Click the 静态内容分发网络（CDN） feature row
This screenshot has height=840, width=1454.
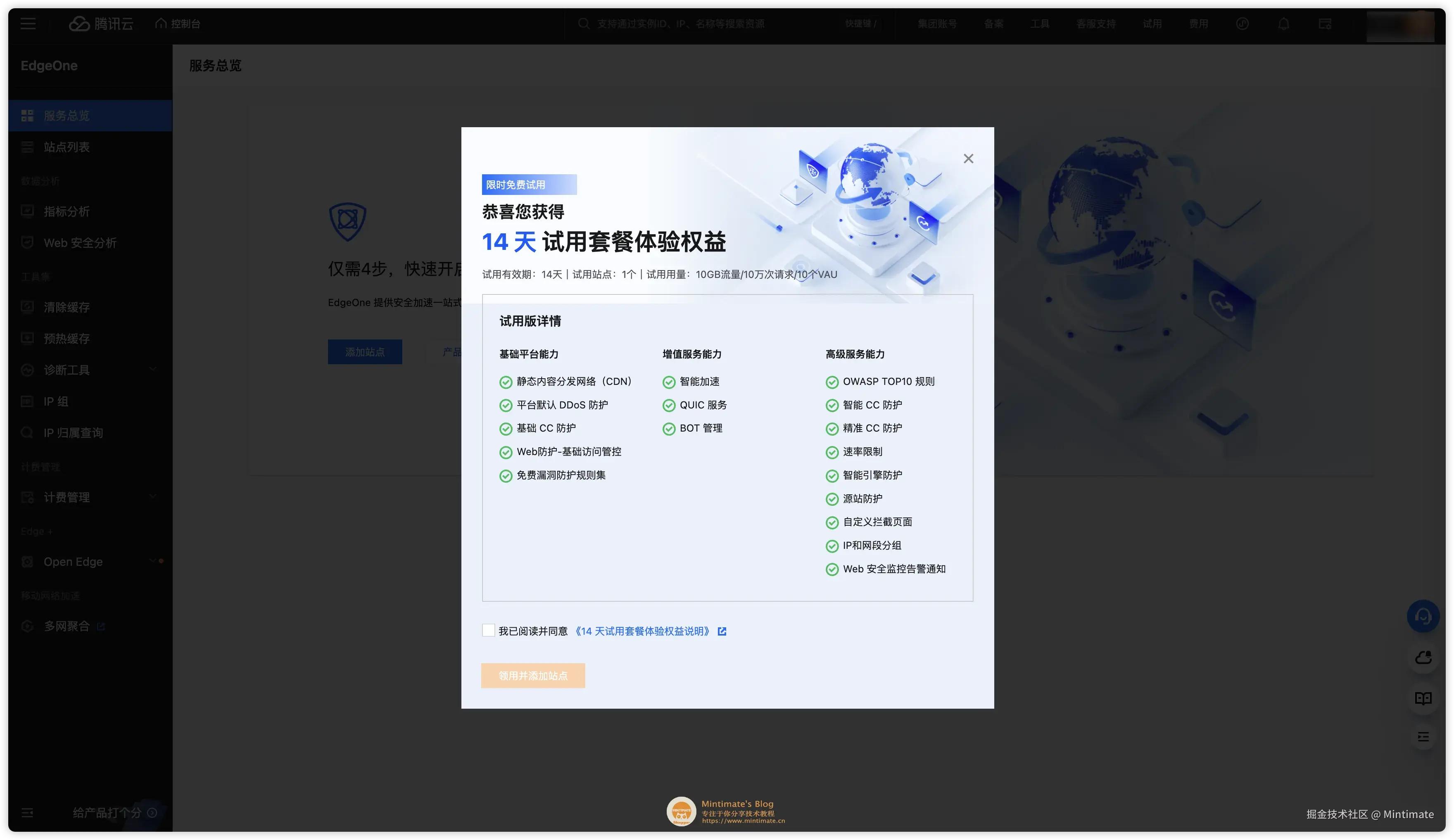tap(565, 381)
